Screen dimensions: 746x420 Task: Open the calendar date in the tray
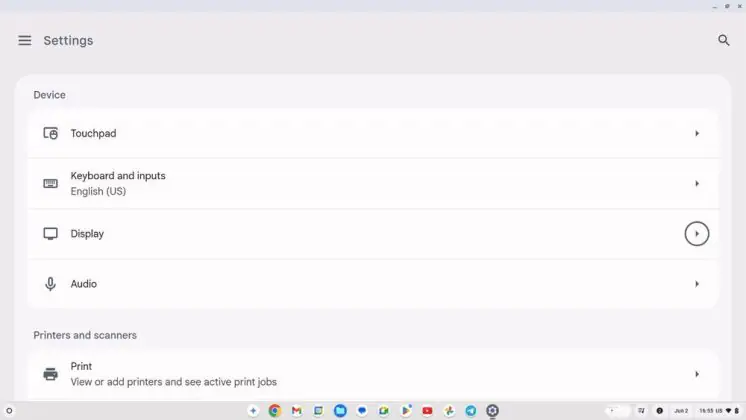[x=681, y=410]
